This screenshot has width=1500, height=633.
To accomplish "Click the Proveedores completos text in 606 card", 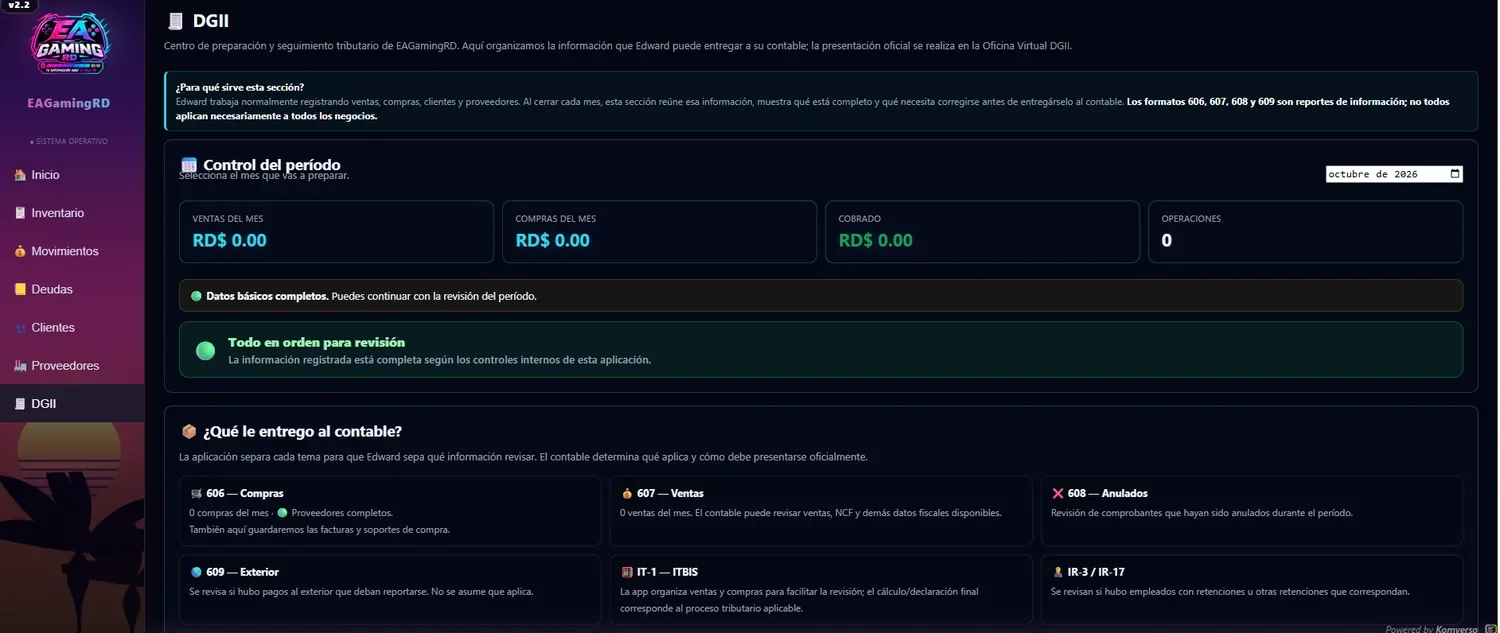I will click(342, 513).
